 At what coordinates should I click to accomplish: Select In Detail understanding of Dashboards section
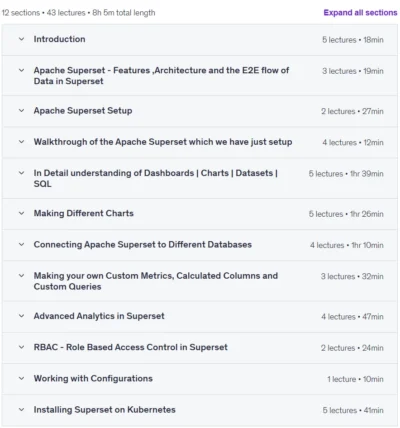[156, 178]
